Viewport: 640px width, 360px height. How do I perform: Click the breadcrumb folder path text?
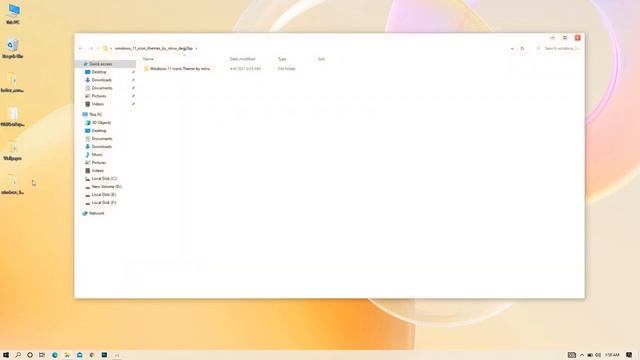(x=153, y=49)
